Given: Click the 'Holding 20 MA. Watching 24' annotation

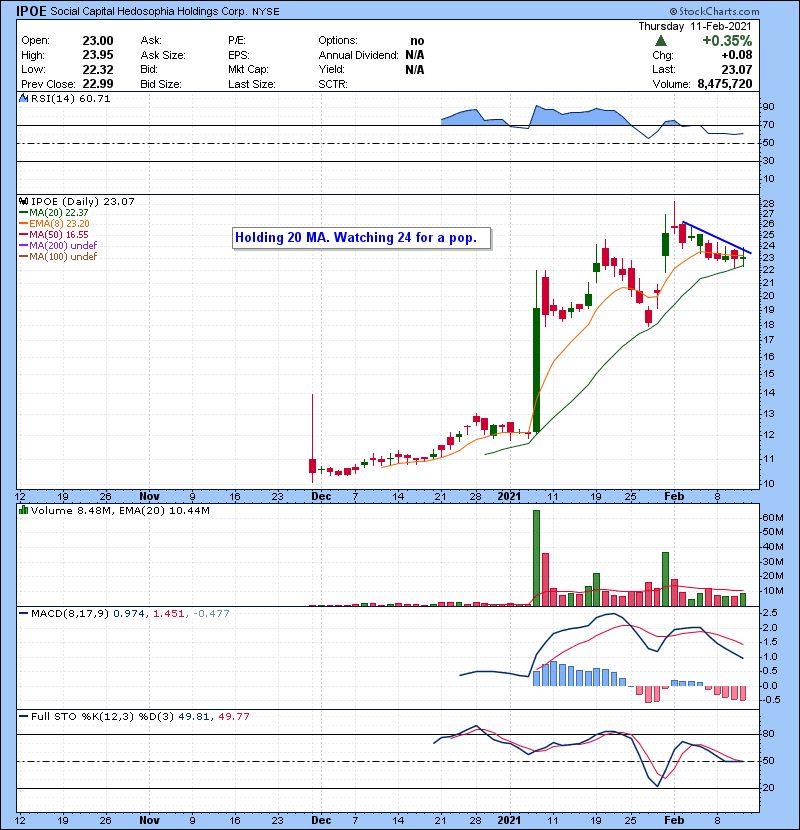Looking at the screenshot, I should 362,238.
